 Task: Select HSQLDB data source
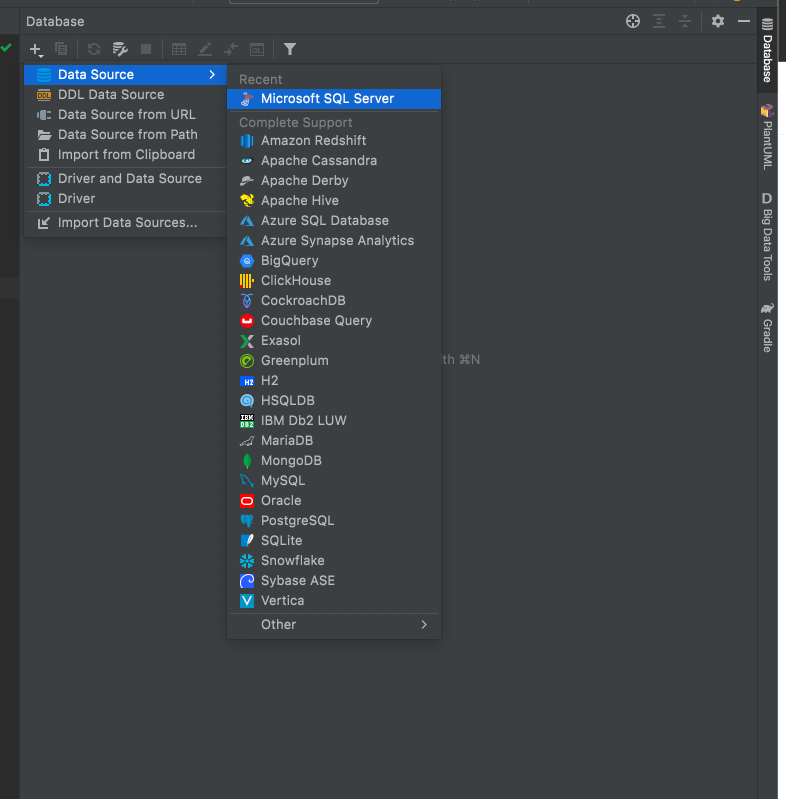coord(334,401)
